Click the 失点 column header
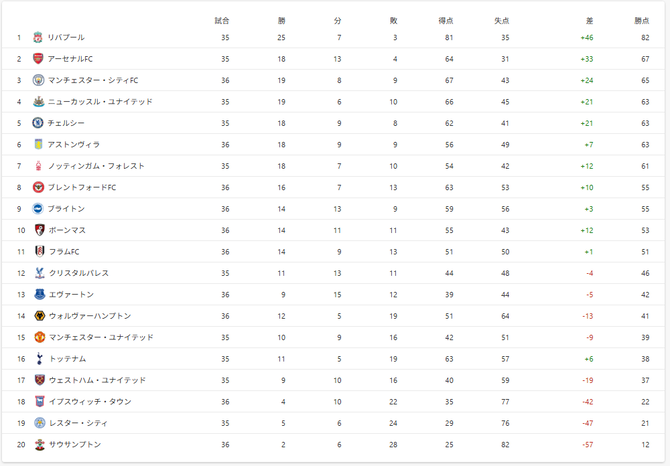 coord(502,20)
